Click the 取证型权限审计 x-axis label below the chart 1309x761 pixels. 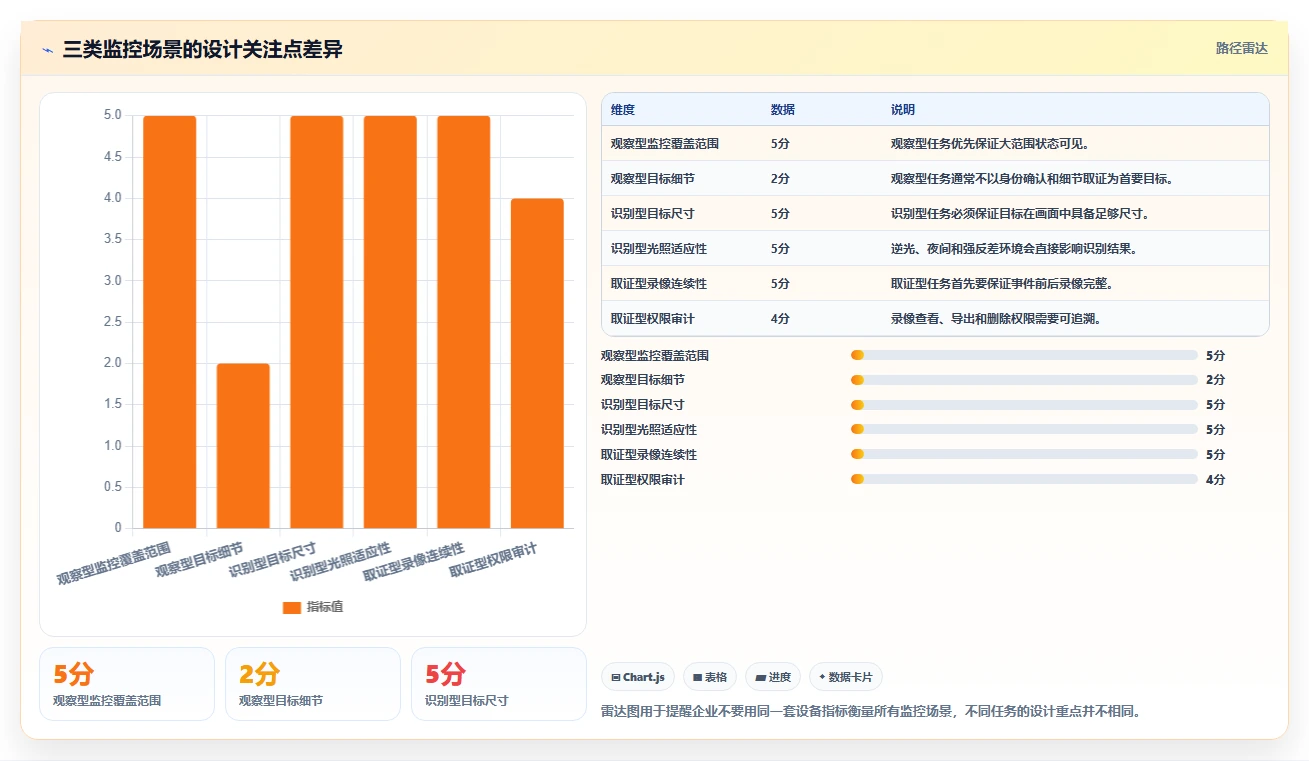coord(494,559)
